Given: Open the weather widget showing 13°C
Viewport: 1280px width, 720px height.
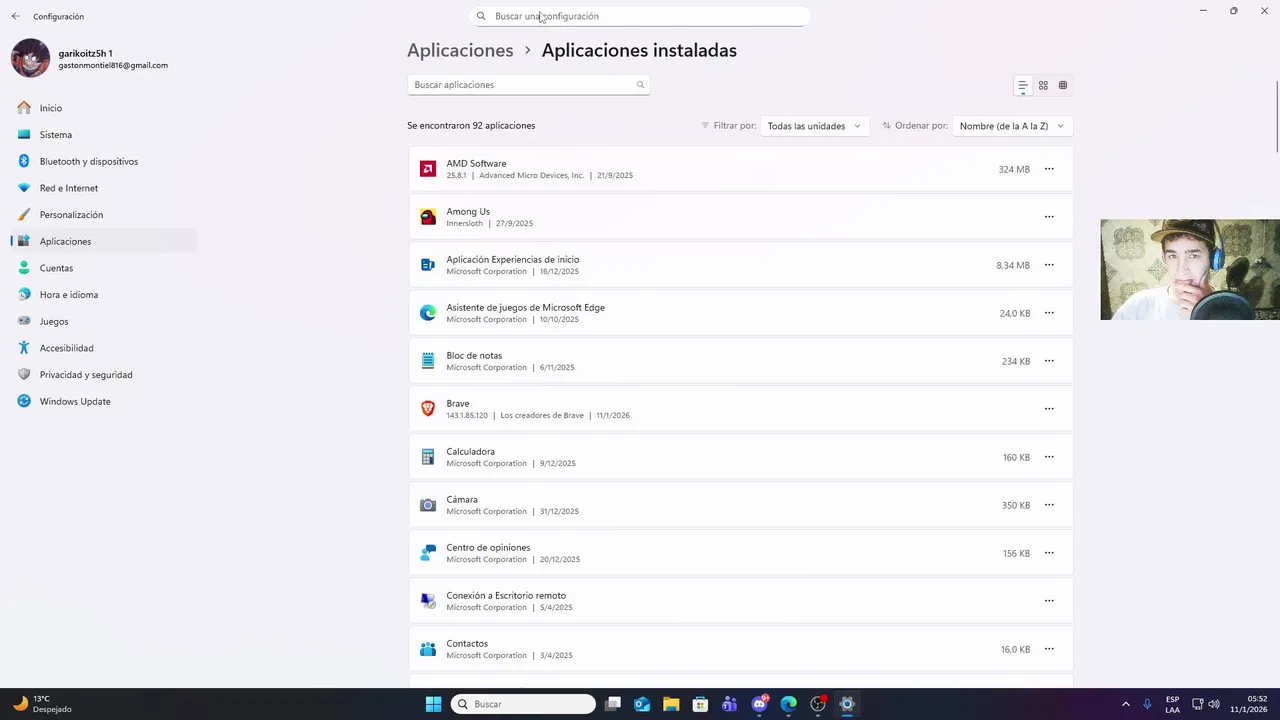Looking at the screenshot, I should point(42,704).
